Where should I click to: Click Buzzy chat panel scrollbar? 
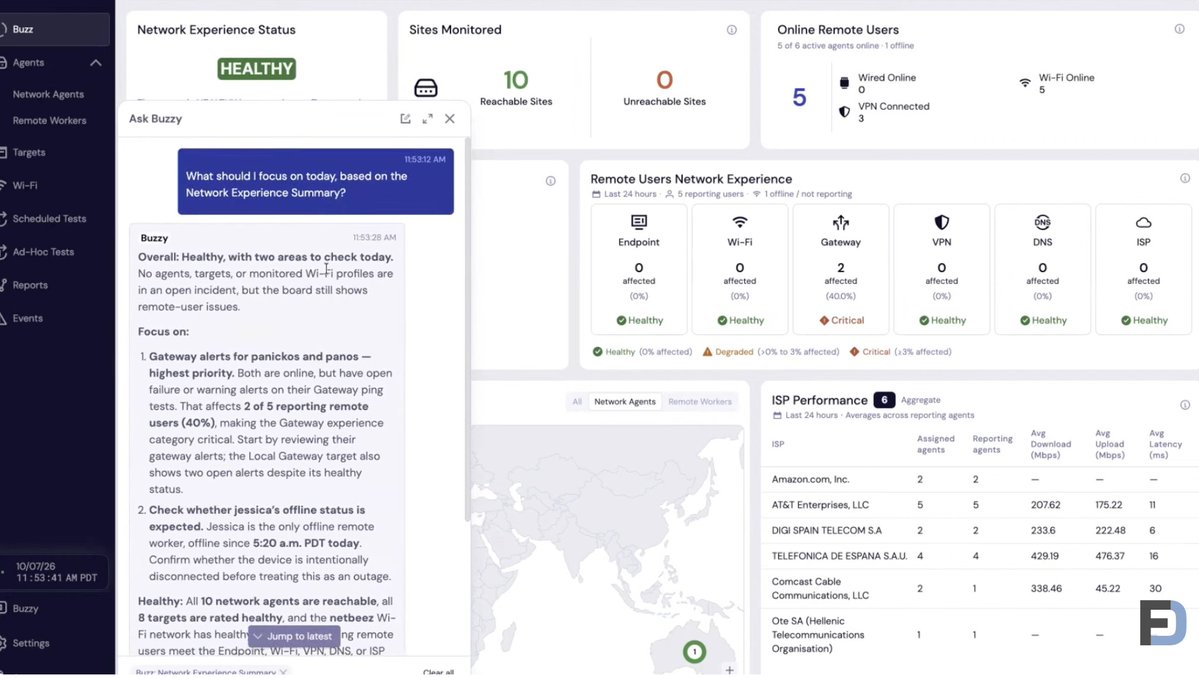(x=467, y=329)
